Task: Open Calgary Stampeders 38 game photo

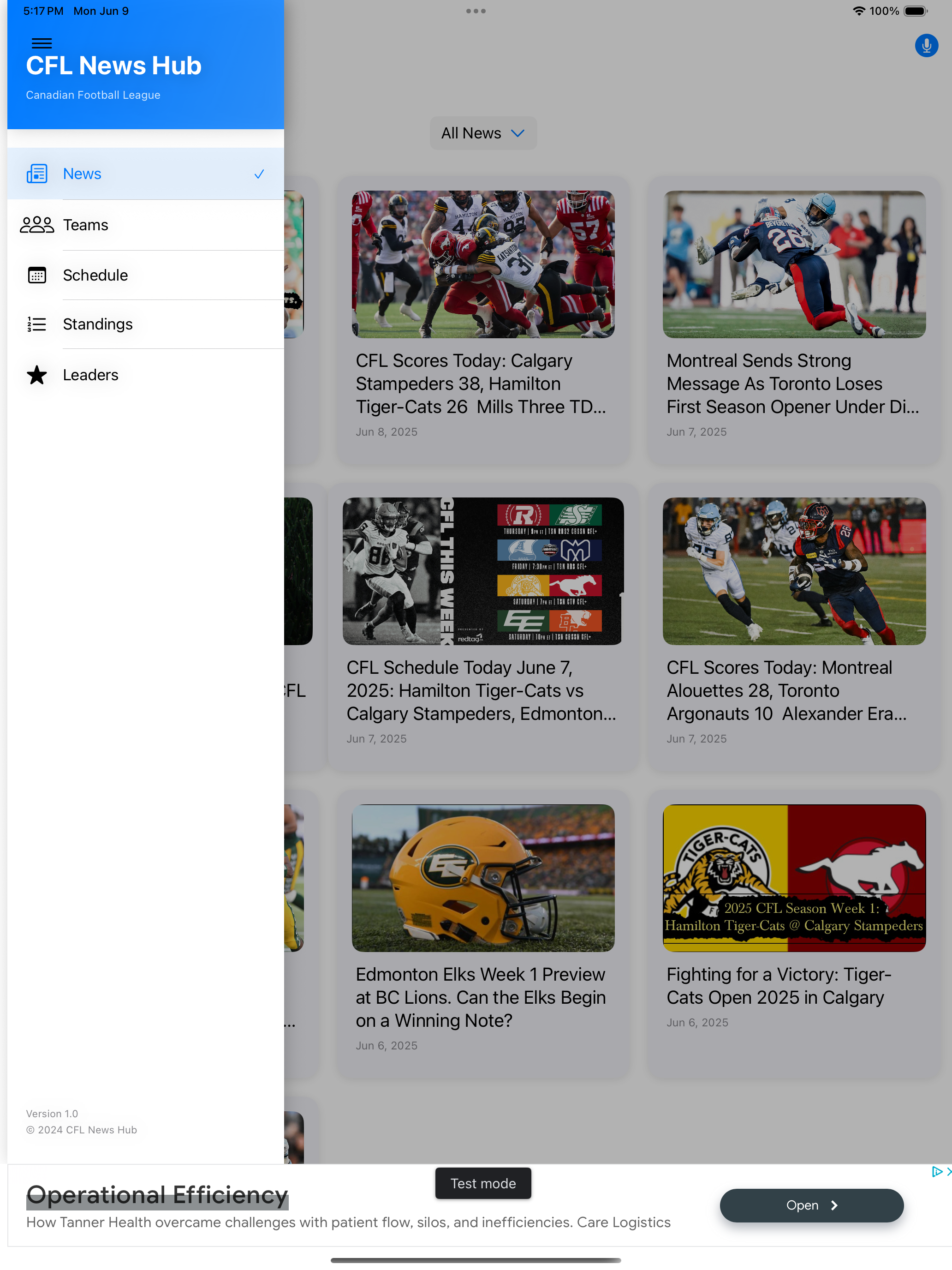Action: click(483, 264)
